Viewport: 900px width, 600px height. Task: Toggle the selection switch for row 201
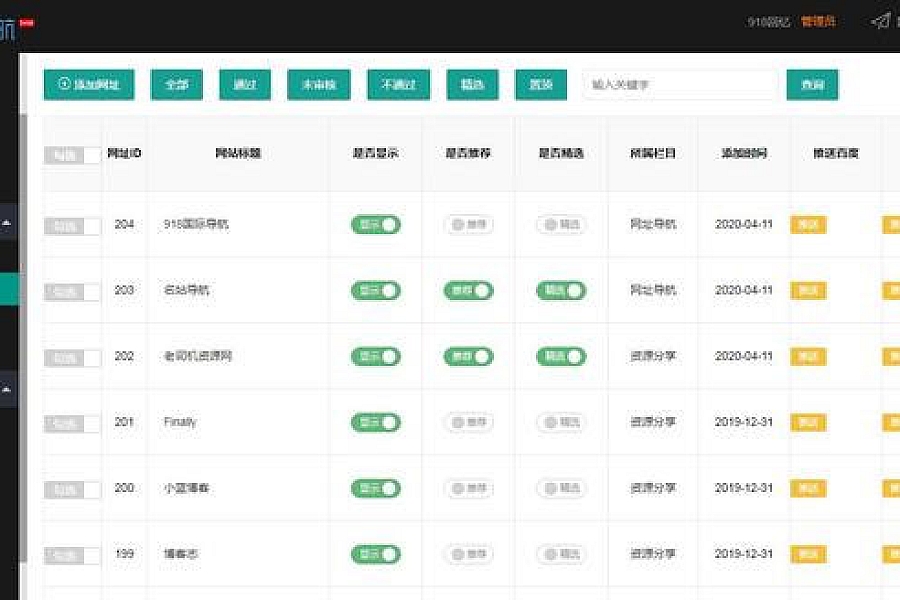pos(72,424)
